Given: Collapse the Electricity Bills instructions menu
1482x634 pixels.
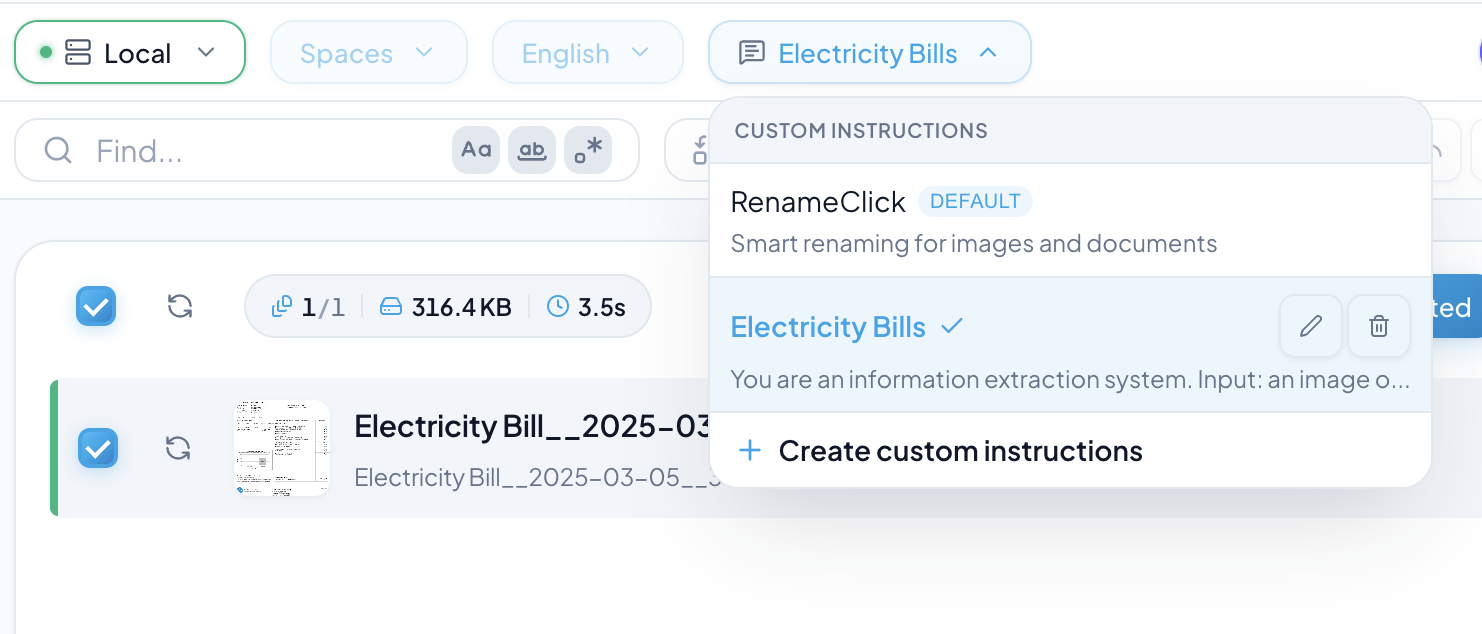Looking at the screenshot, I should pos(988,53).
